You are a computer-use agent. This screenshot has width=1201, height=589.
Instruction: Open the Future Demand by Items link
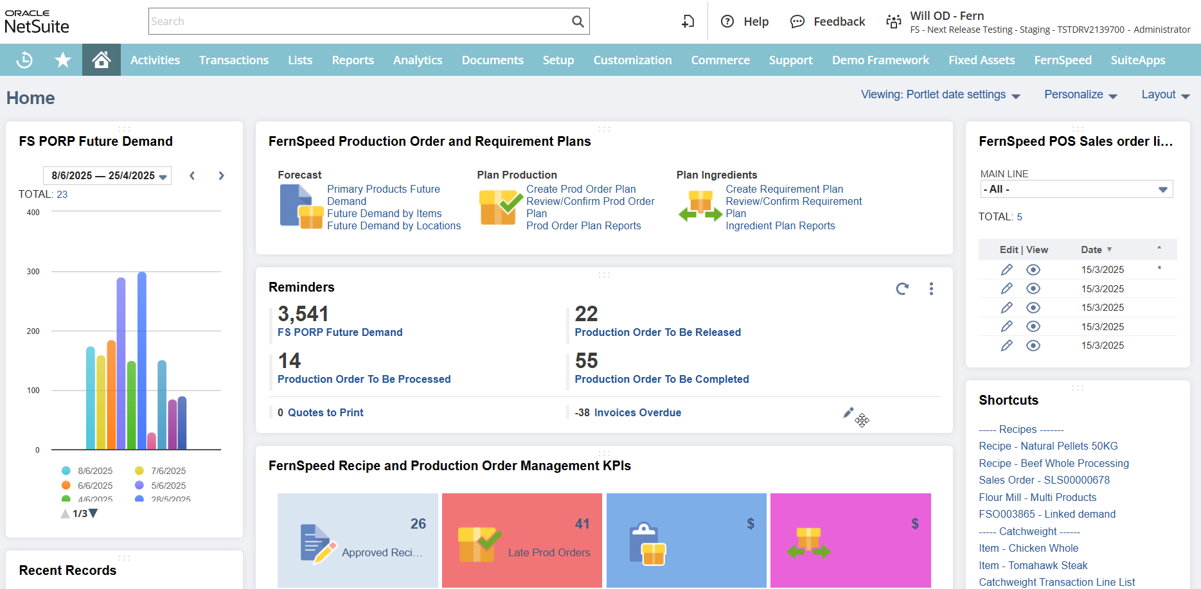[384, 213]
